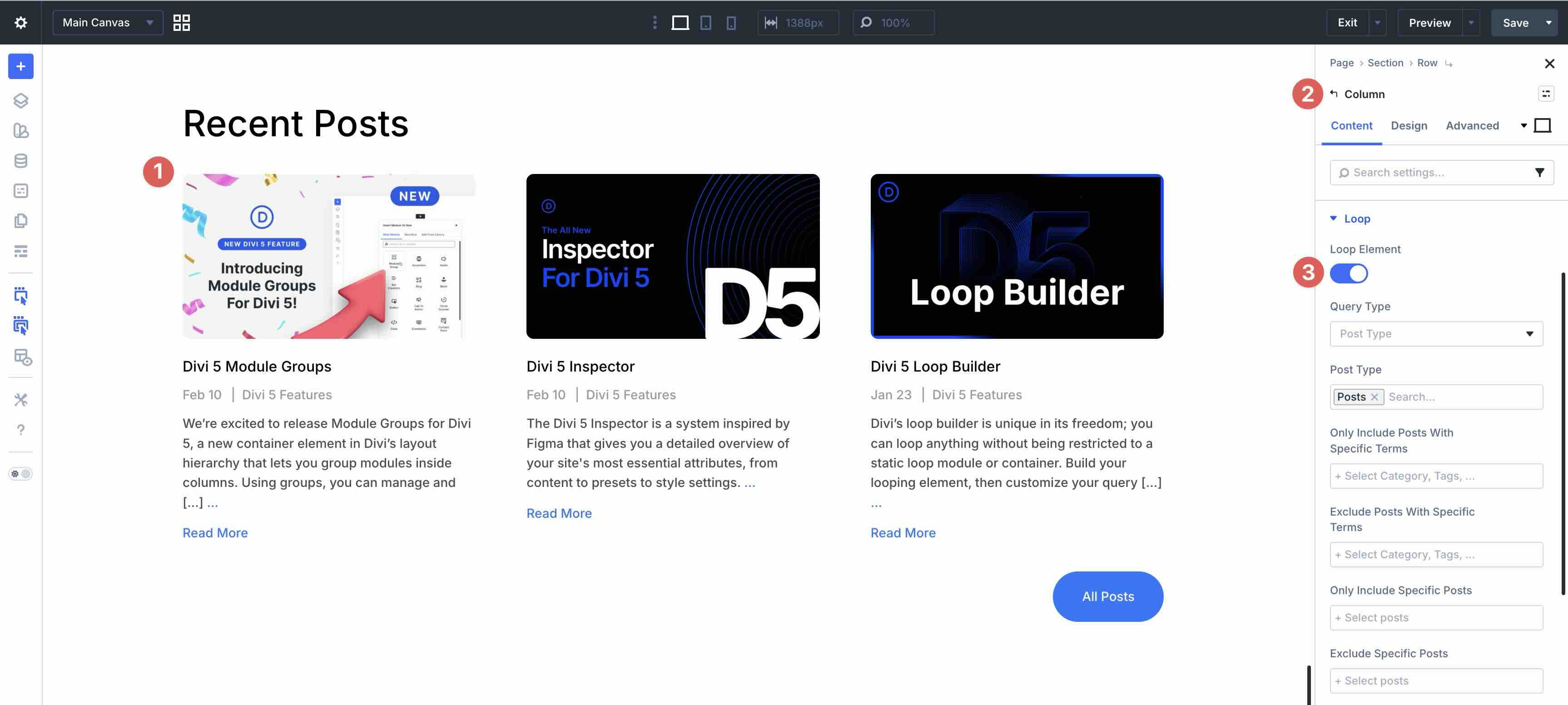Click the database icon in the left sidebar
The image size is (1568, 705).
click(21, 161)
